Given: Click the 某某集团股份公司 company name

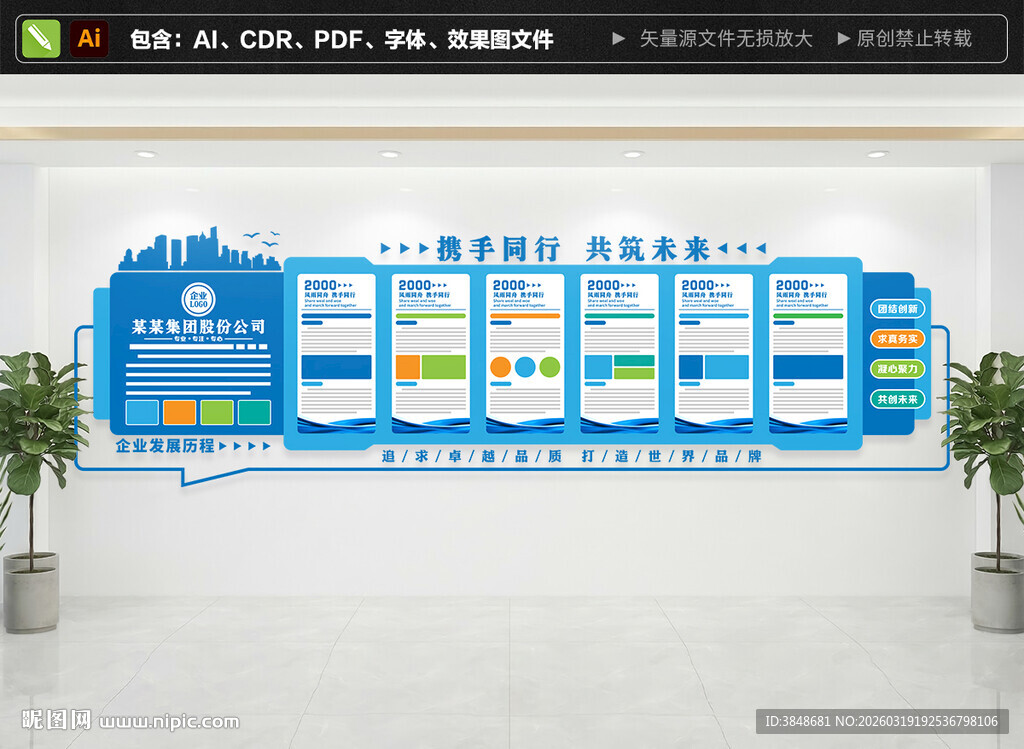Looking at the screenshot, I should coord(199,327).
